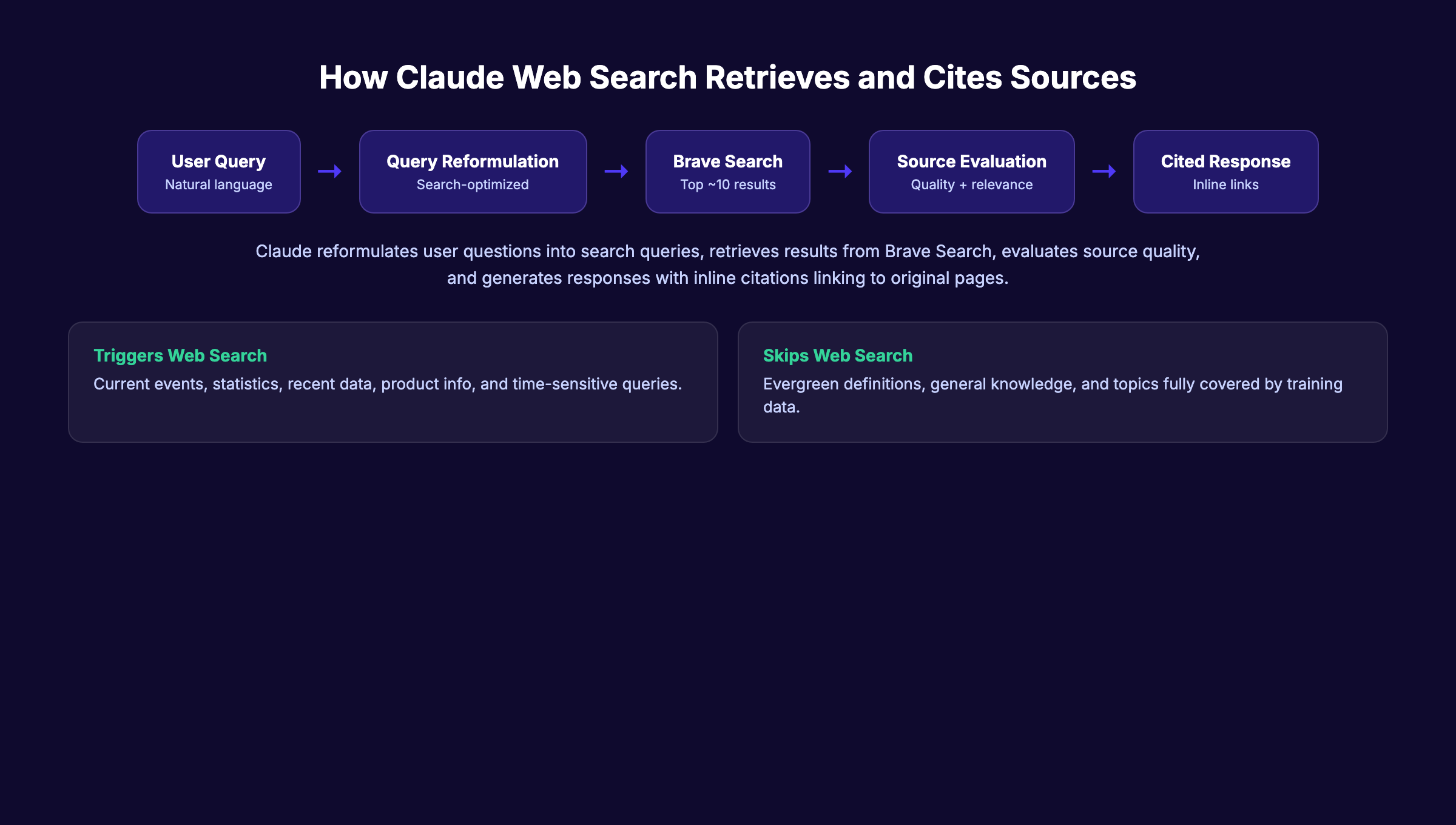Image resolution: width=1456 pixels, height=825 pixels.
Task: Click the Triggers Web Search heading
Action: [180, 355]
